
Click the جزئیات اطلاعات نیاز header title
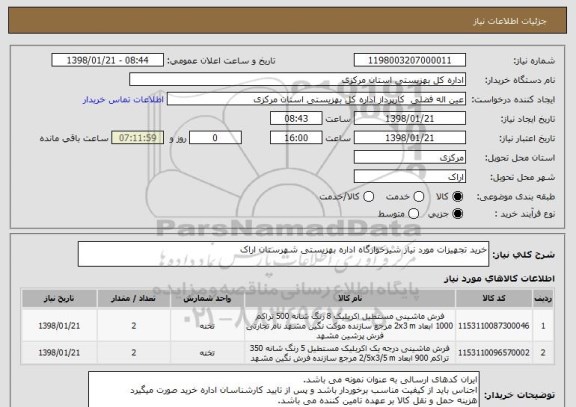[x=510, y=21]
